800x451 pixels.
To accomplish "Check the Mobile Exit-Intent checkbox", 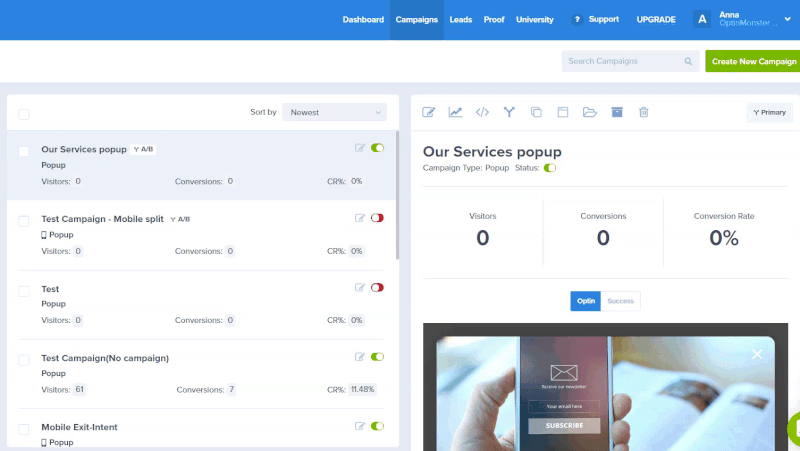I will (x=23, y=429).
